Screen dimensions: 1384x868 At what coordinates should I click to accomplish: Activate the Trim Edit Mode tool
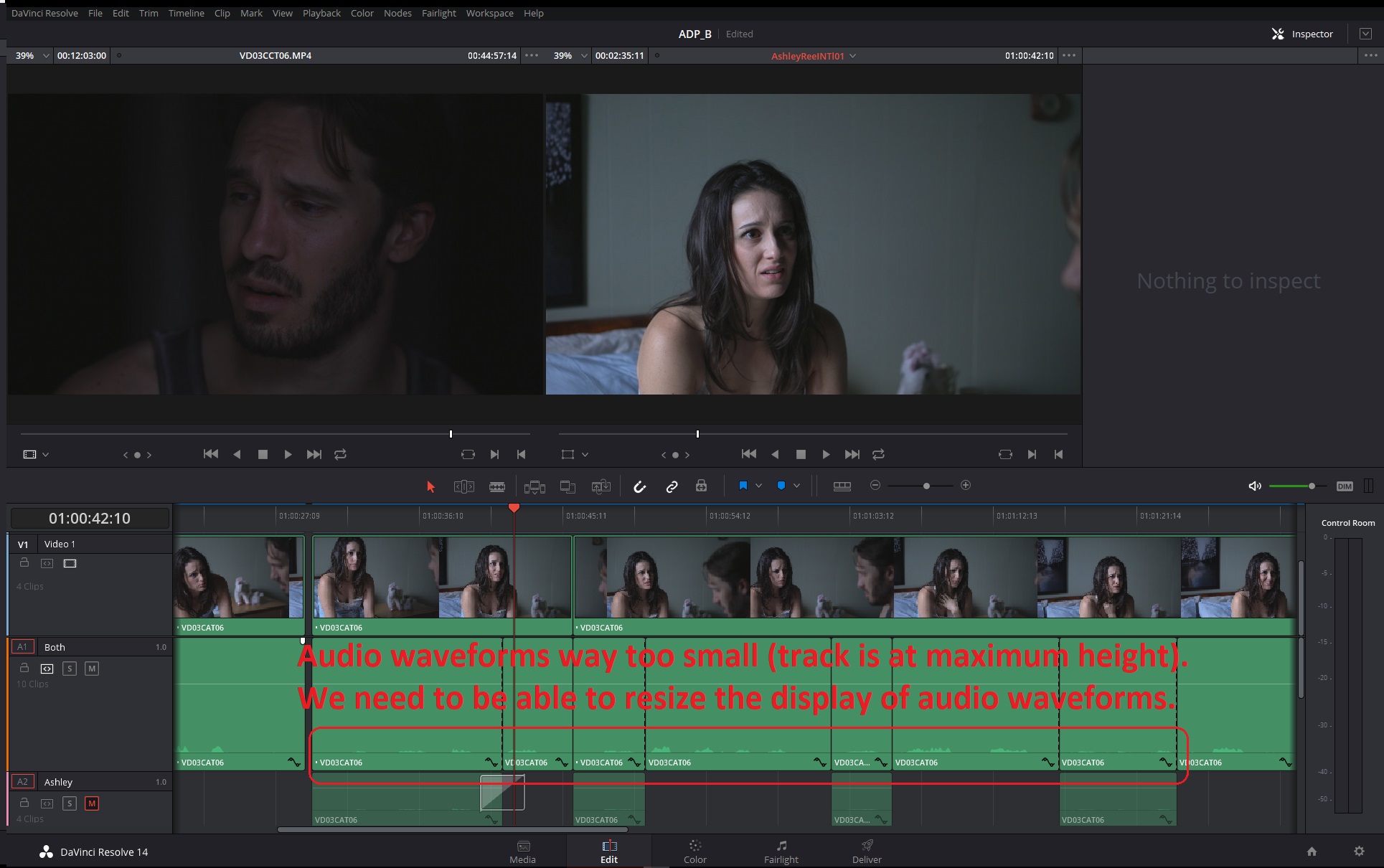(x=464, y=486)
